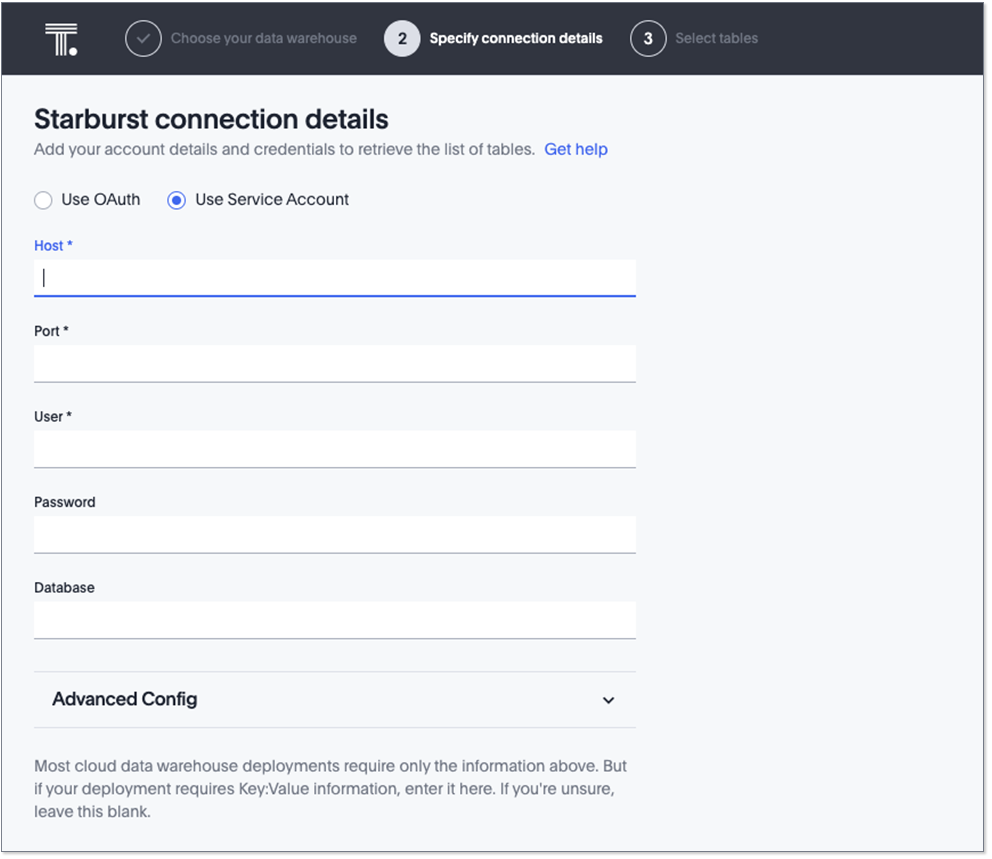The height and width of the screenshot is (859, 992).
Task: Click the Starburst connection details heading
Action: [x=211, y=119]
